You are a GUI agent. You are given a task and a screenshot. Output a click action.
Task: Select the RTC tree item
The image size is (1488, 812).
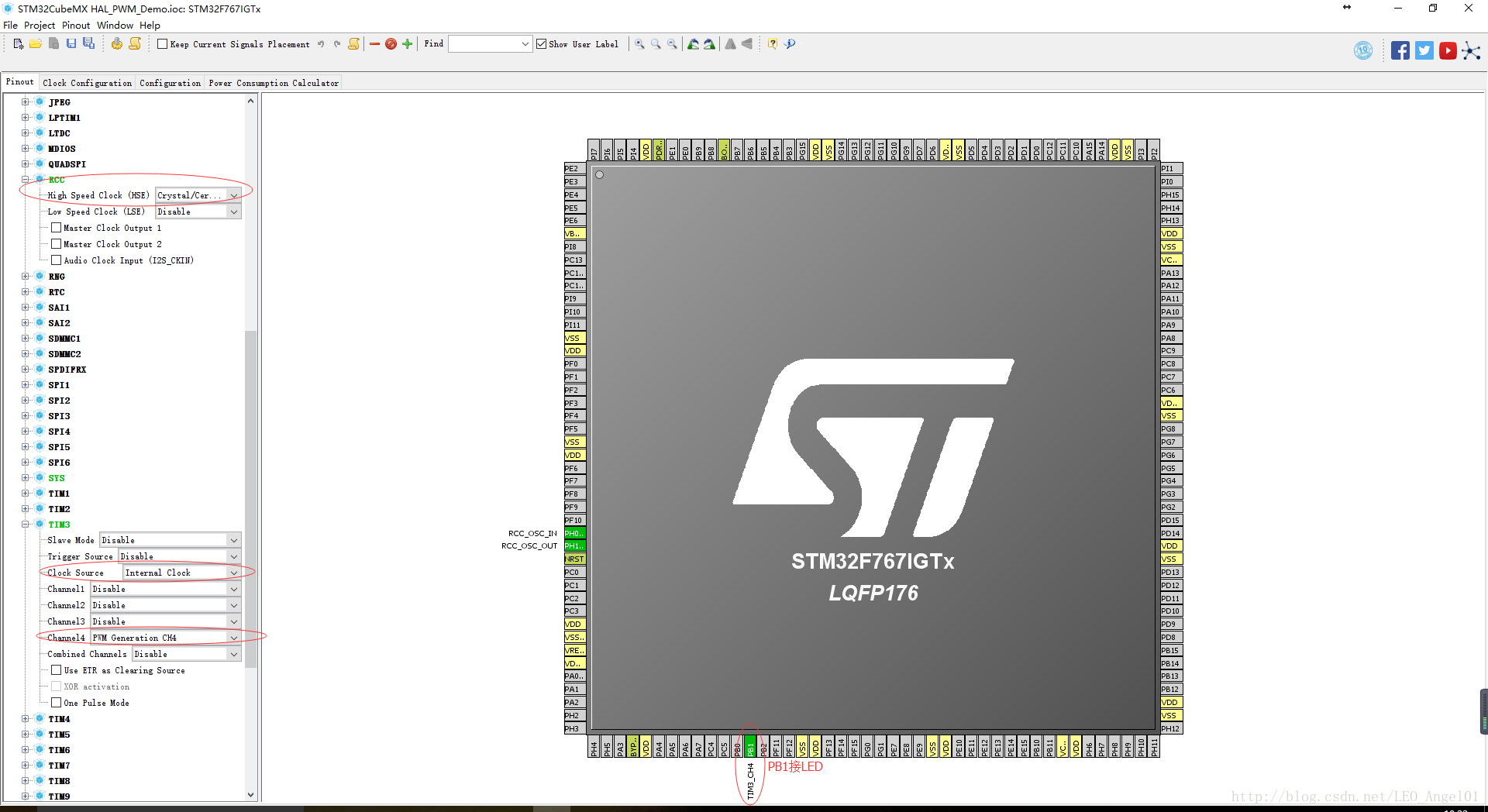(57, 292)
